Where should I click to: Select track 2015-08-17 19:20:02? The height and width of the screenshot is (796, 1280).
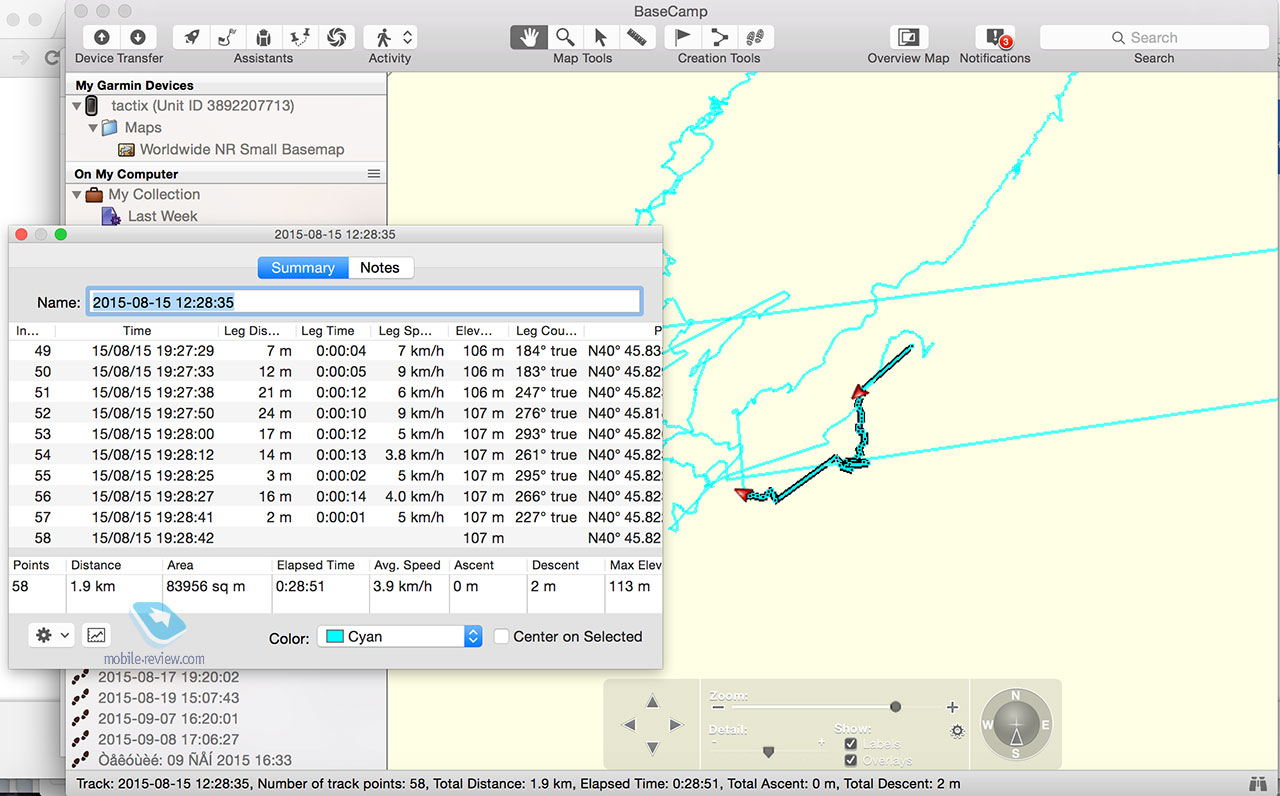[168, 677]
